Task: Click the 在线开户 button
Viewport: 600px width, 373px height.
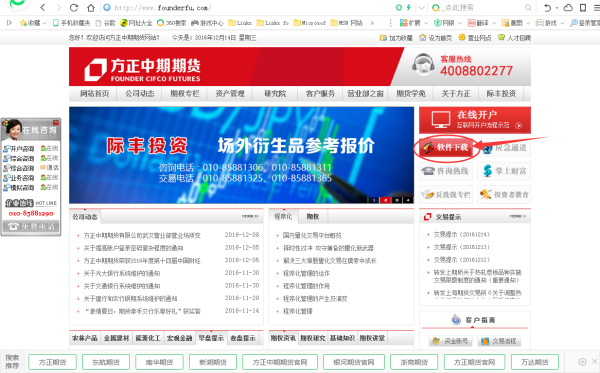Action: click(475, 119)
